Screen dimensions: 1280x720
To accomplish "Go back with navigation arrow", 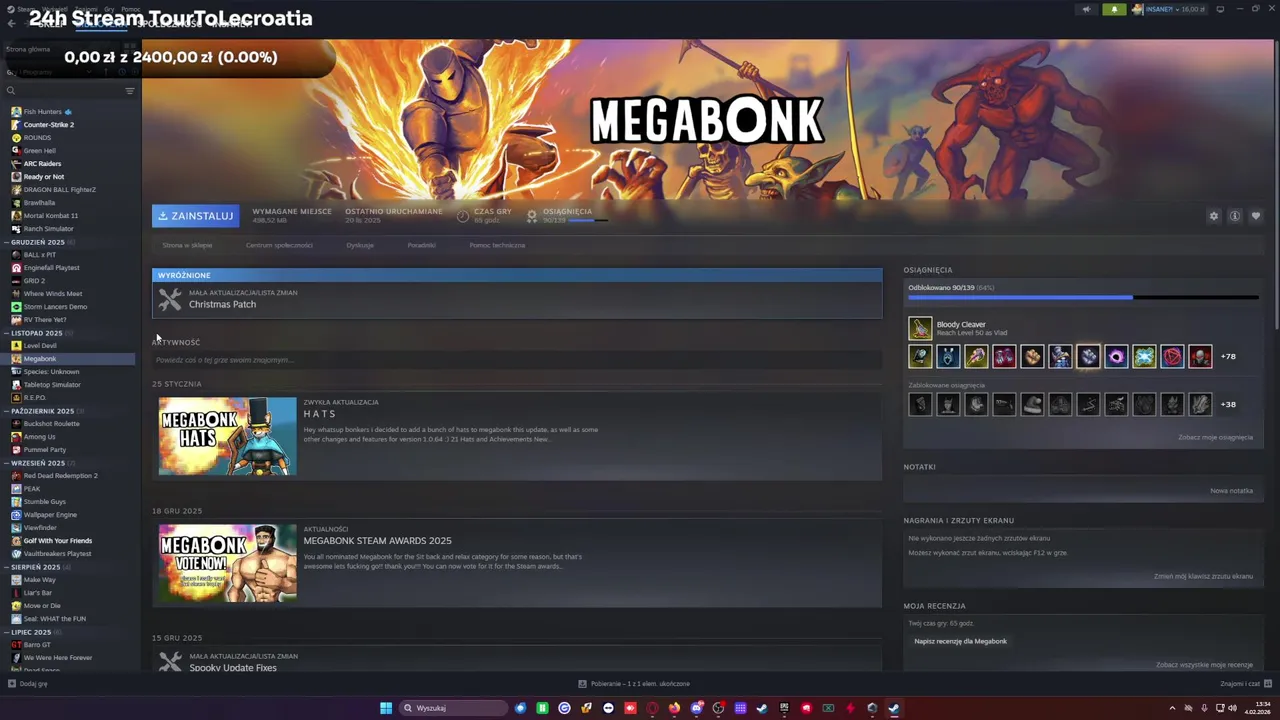I will (11, 23).
